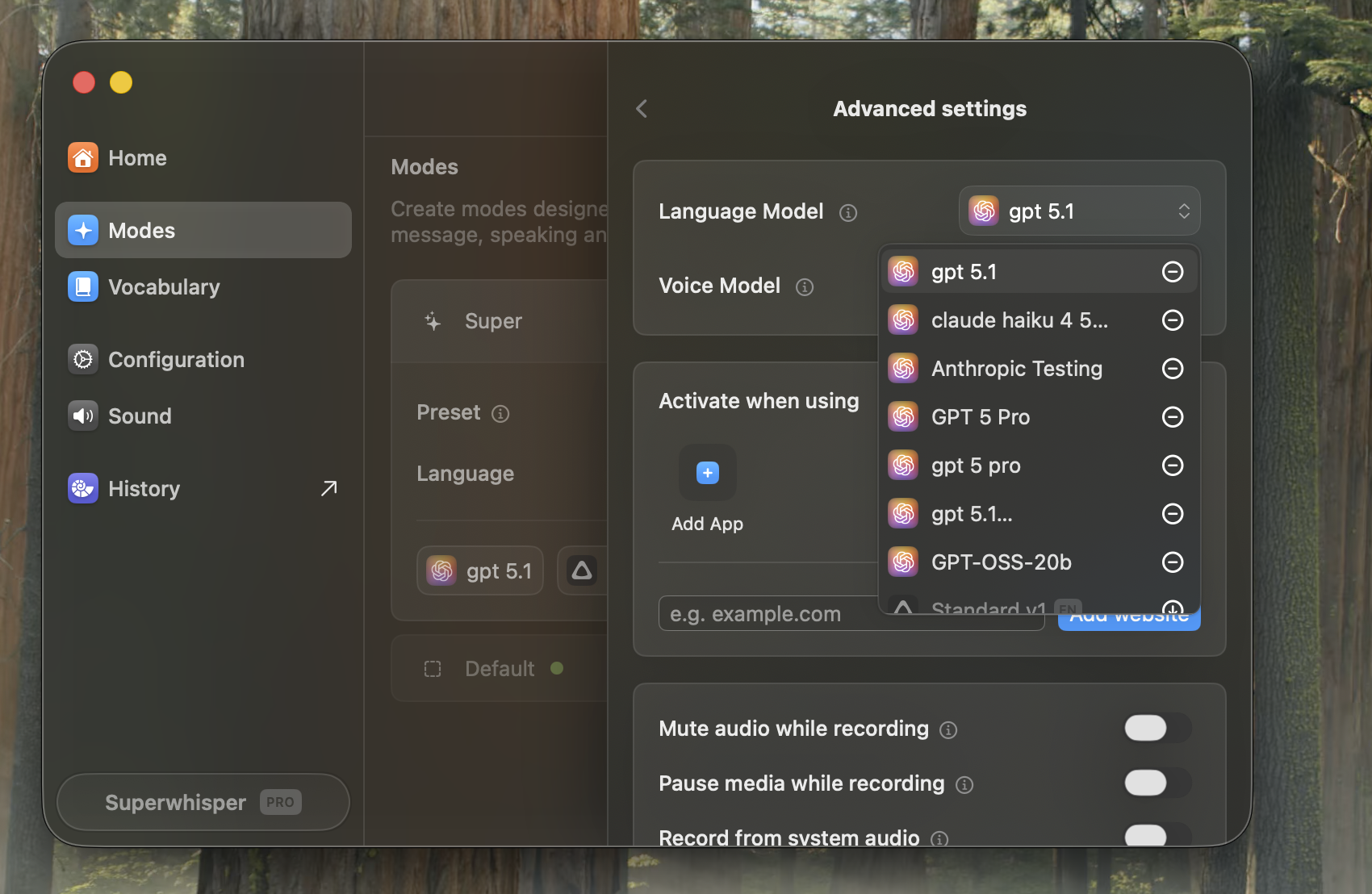Viewport: 1372px width, 894px height.
Task: Switch to the Modes section
Action: point(141,230)
